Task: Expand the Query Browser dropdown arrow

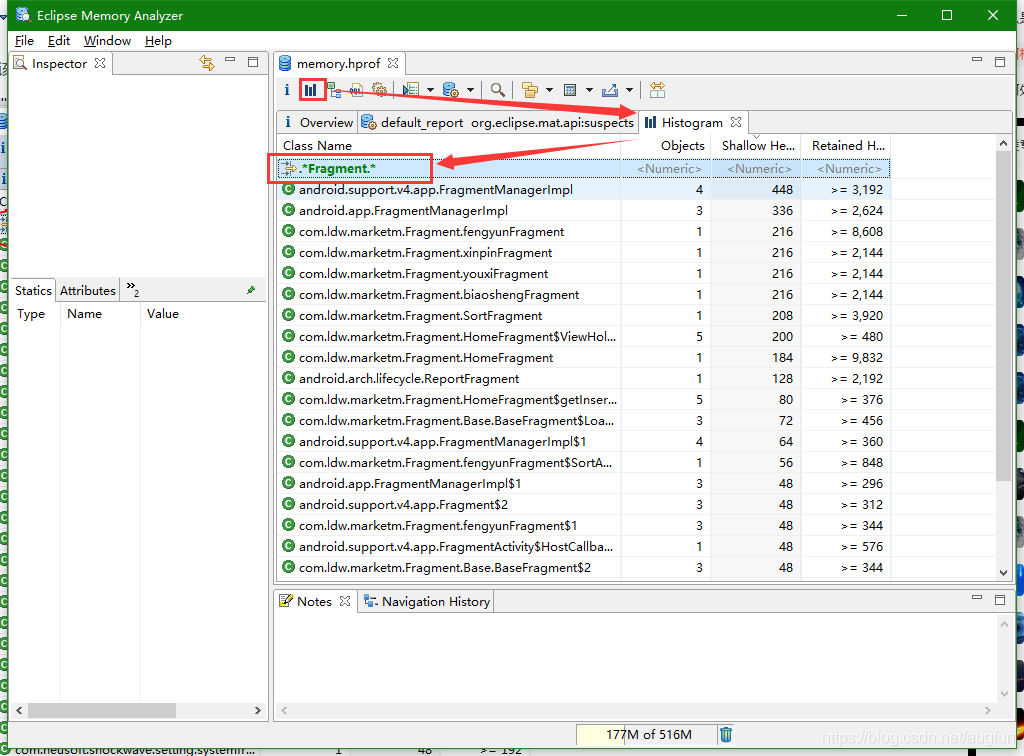Action: click(x=470, y=90)
